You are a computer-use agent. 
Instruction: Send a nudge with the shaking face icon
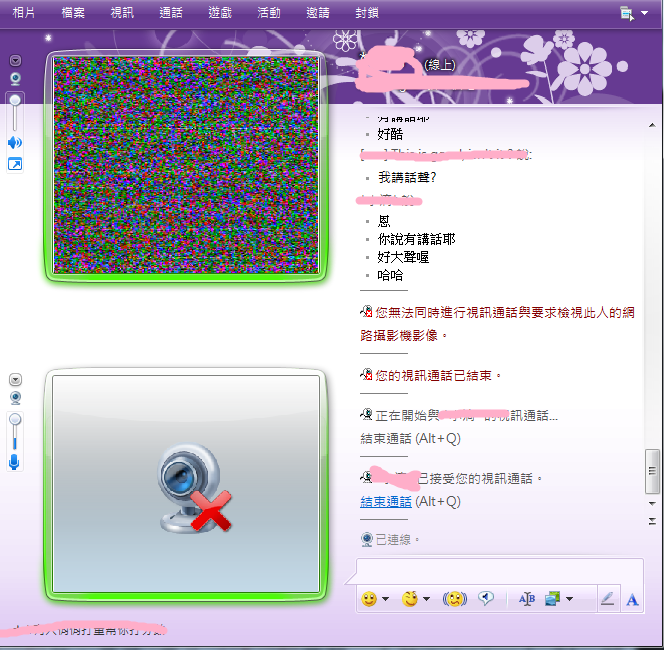(x=454, y=599)
